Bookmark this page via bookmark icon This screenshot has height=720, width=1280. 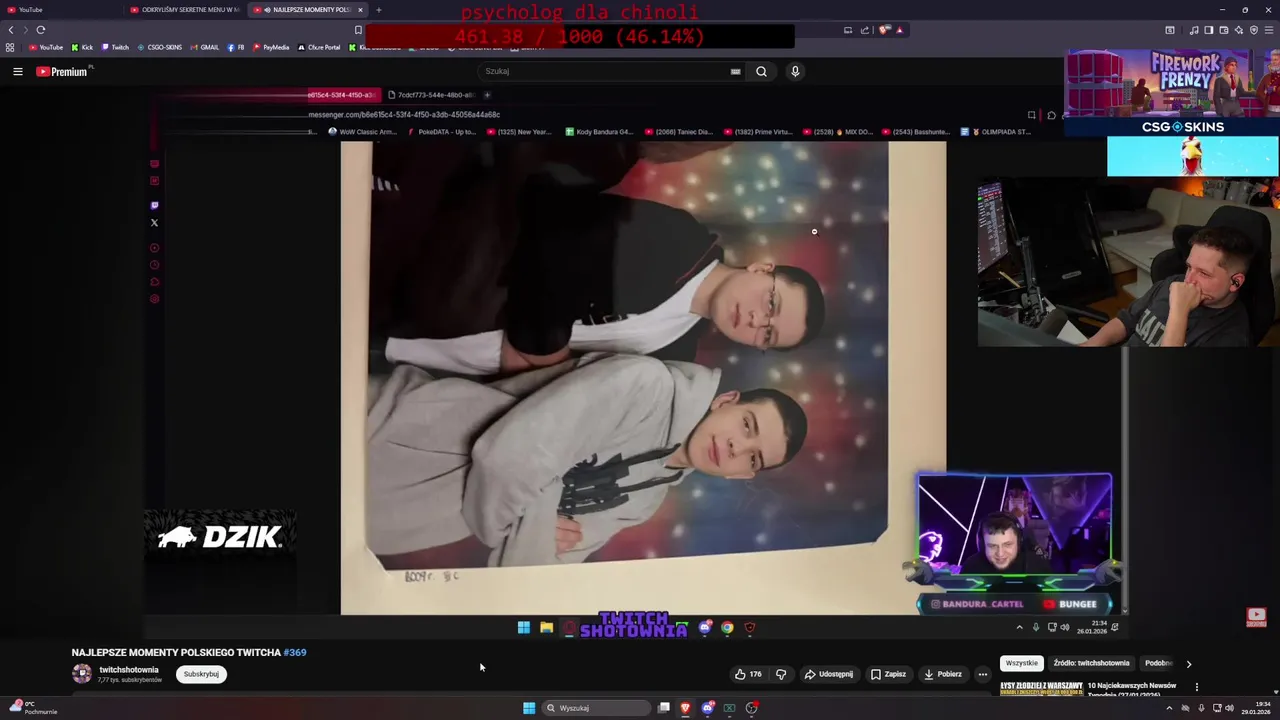pos(358,30)
